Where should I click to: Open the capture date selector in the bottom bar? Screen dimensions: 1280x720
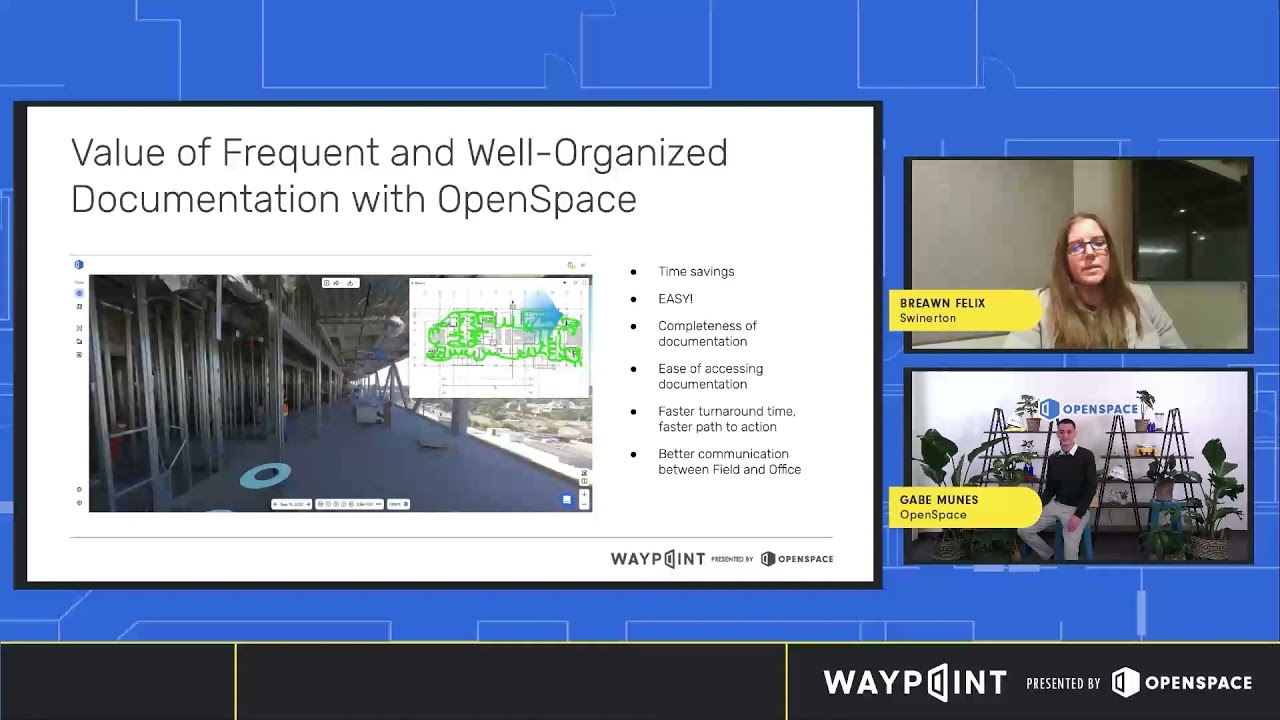[292, 504]
